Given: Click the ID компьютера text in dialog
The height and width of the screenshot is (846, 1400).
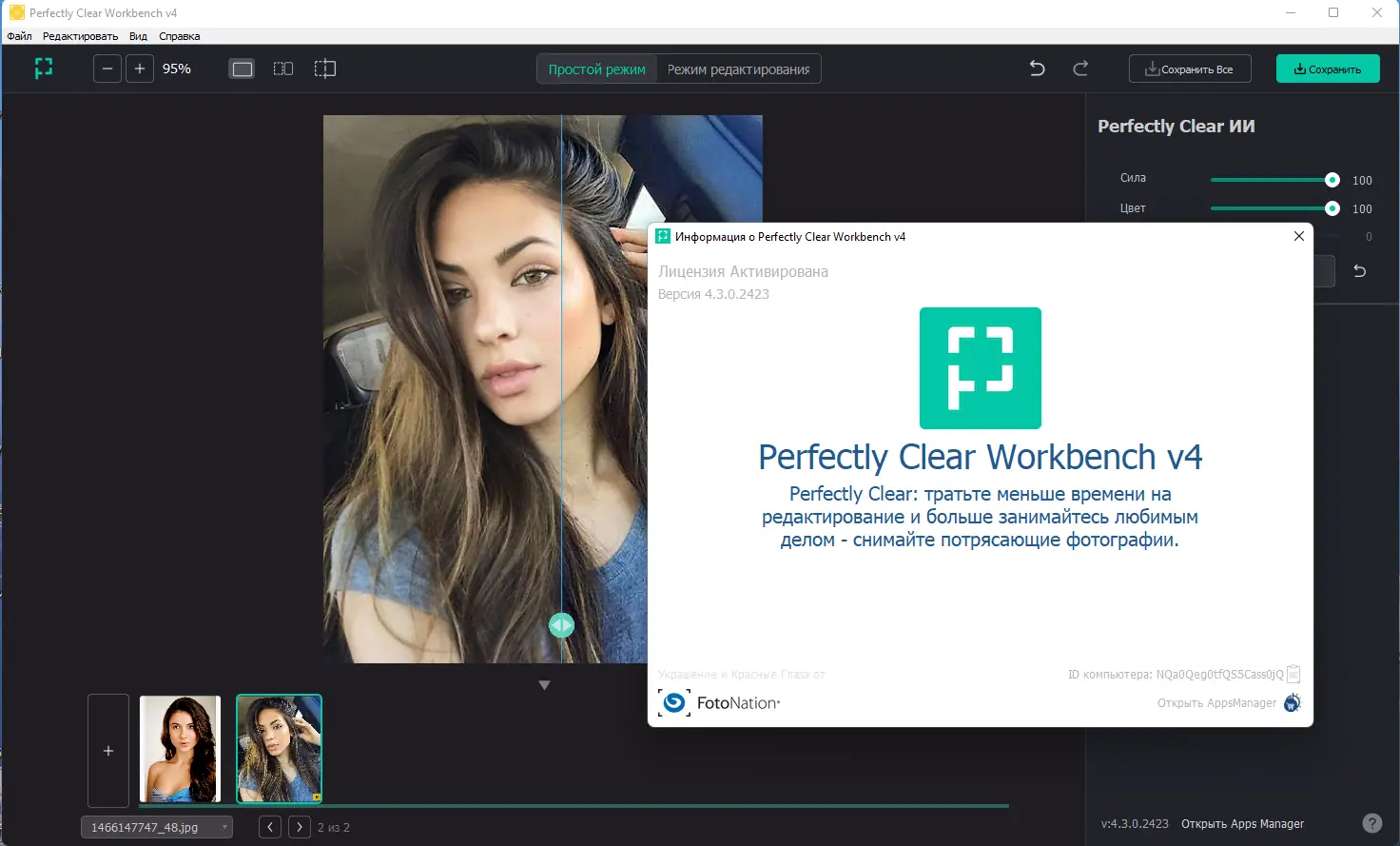Looking at the screenshot, I should (x=1176, y=675).
